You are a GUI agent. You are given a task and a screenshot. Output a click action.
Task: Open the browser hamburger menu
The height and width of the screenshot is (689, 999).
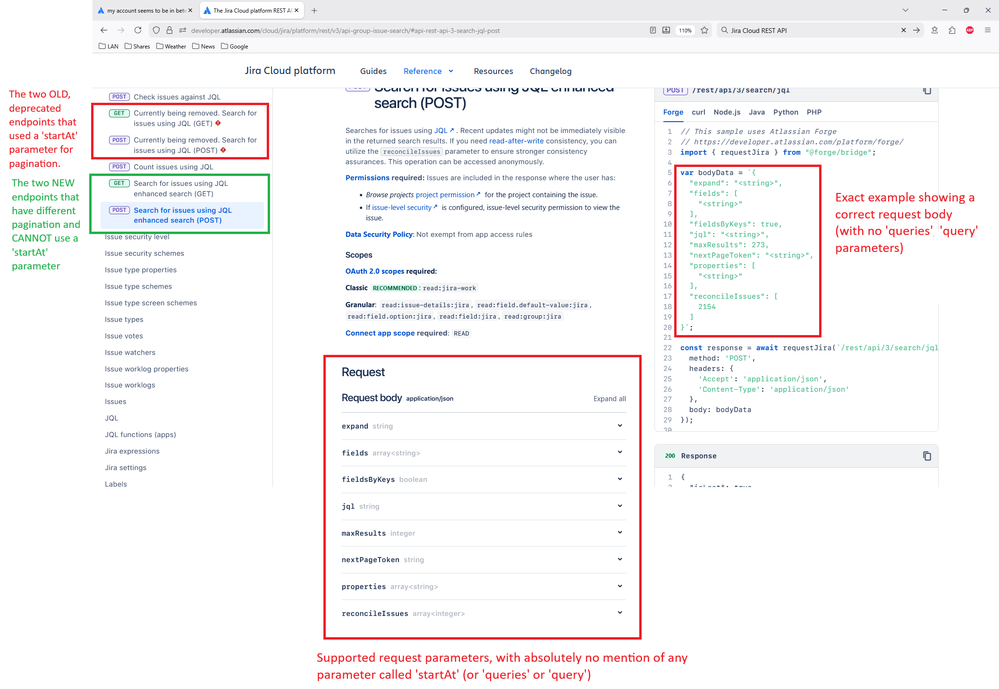point(988,30)
